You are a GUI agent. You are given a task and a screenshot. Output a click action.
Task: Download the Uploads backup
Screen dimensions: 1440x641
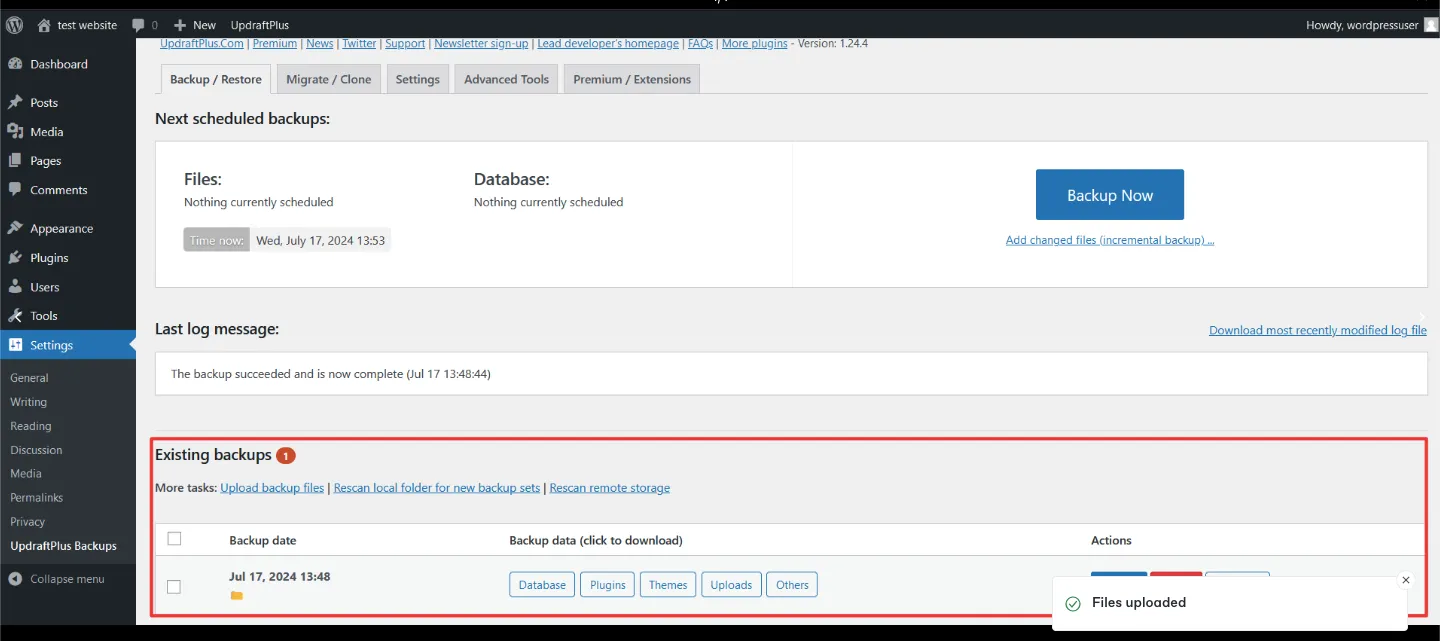[731, 585]
